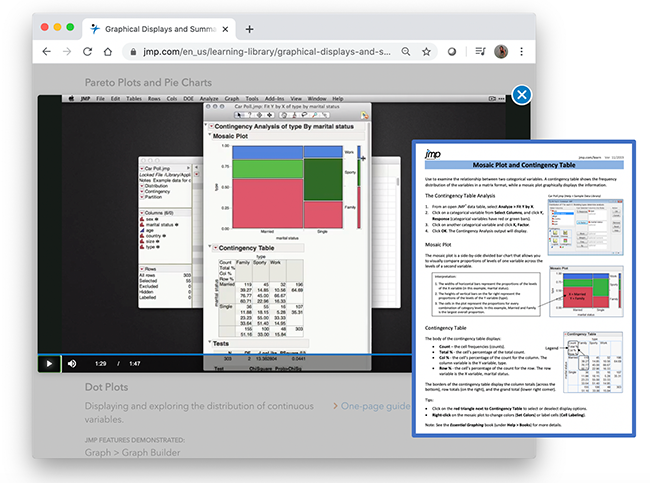Select the Graphical Displays and Summaries tab
The image size is (650, 483).
tap(158, 28)
